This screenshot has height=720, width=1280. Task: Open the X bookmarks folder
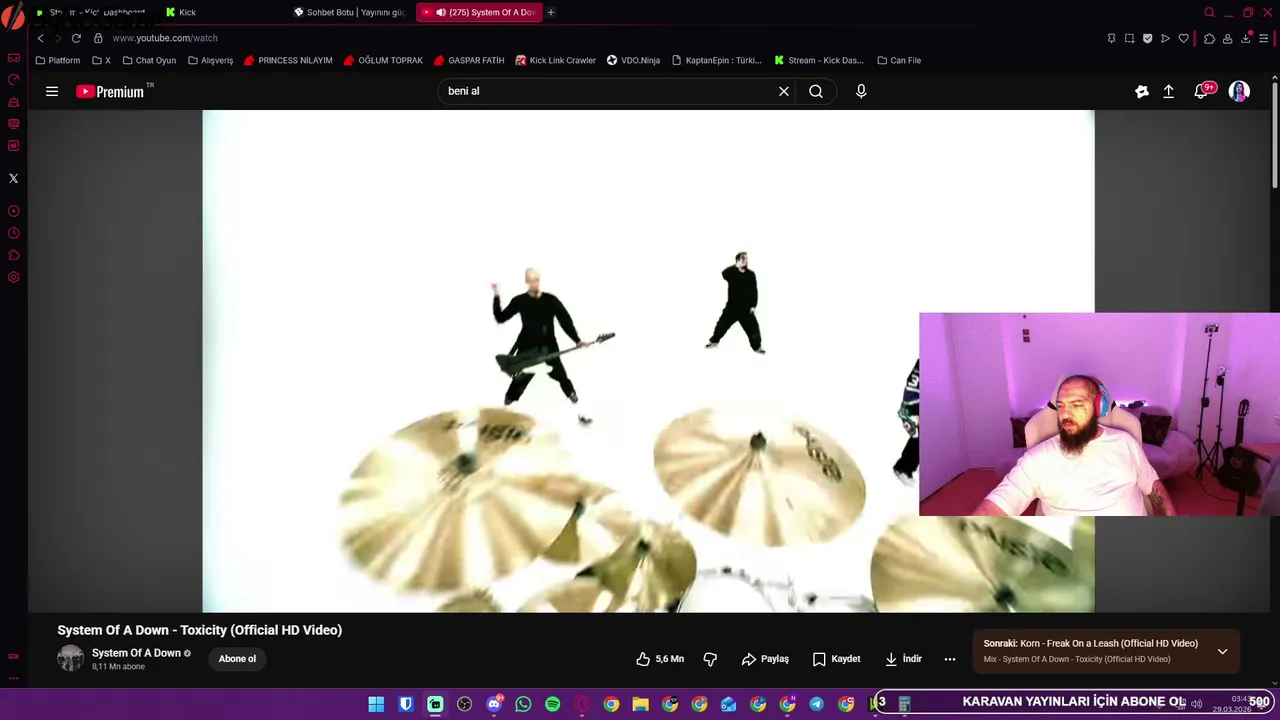101,60
